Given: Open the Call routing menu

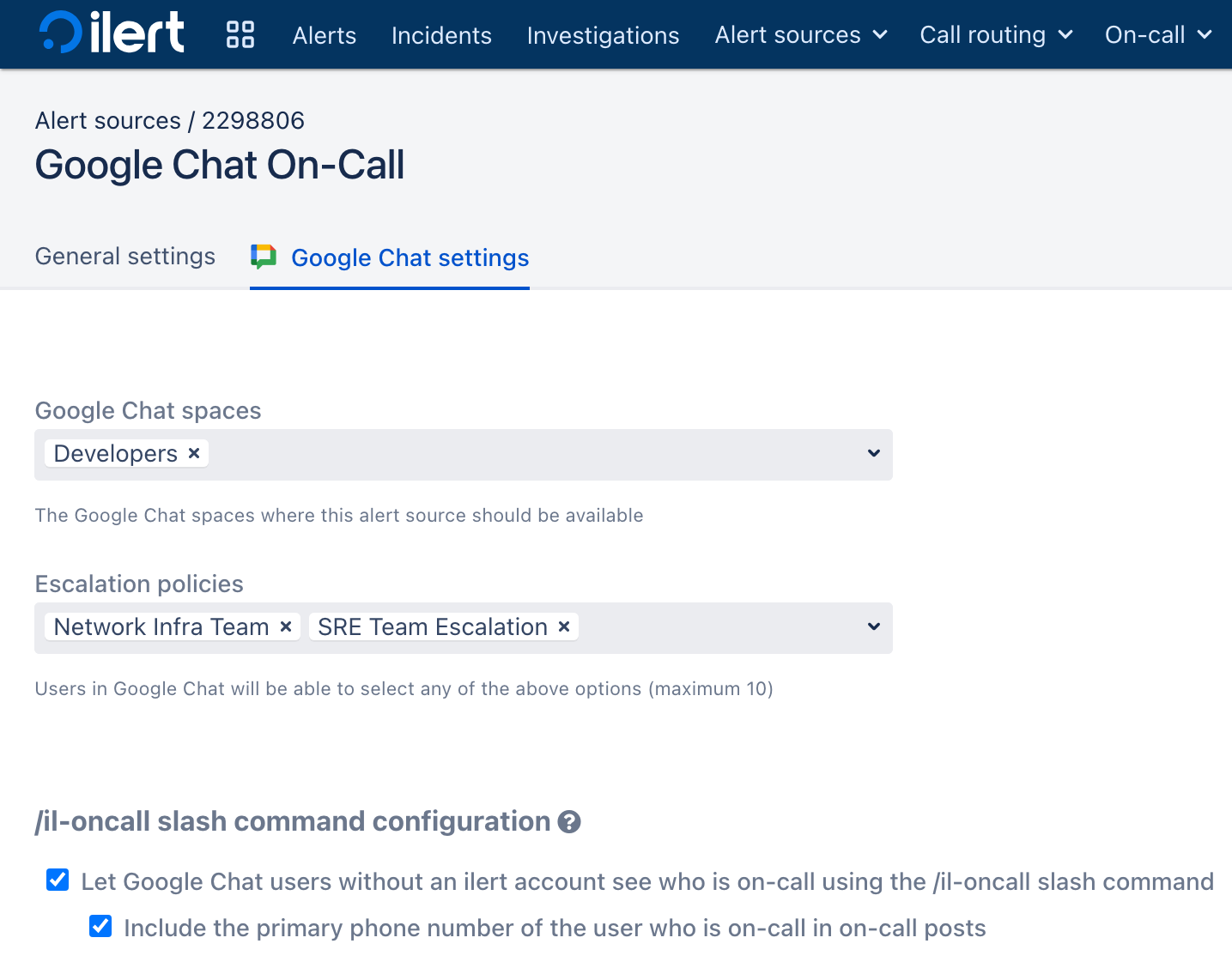Looking at the screenshot, I should point(996,35).
